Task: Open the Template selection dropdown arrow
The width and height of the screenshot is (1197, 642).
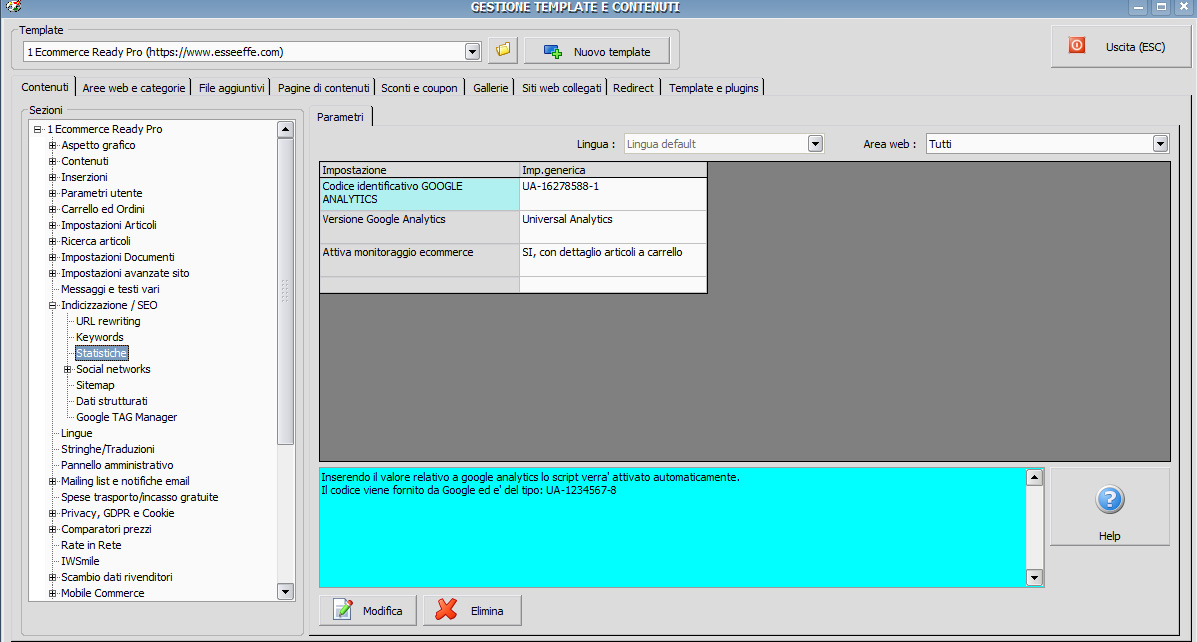Action: (473, 52)
